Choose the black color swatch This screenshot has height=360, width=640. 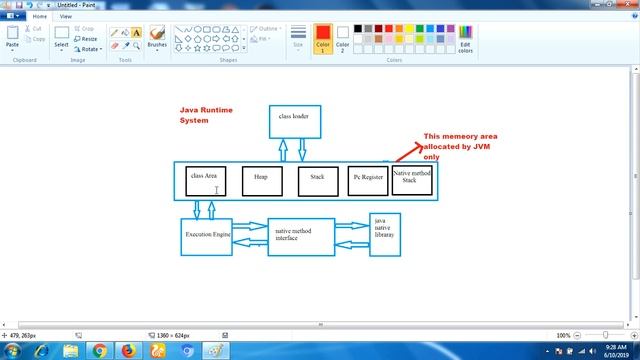(x=358, y=29)
